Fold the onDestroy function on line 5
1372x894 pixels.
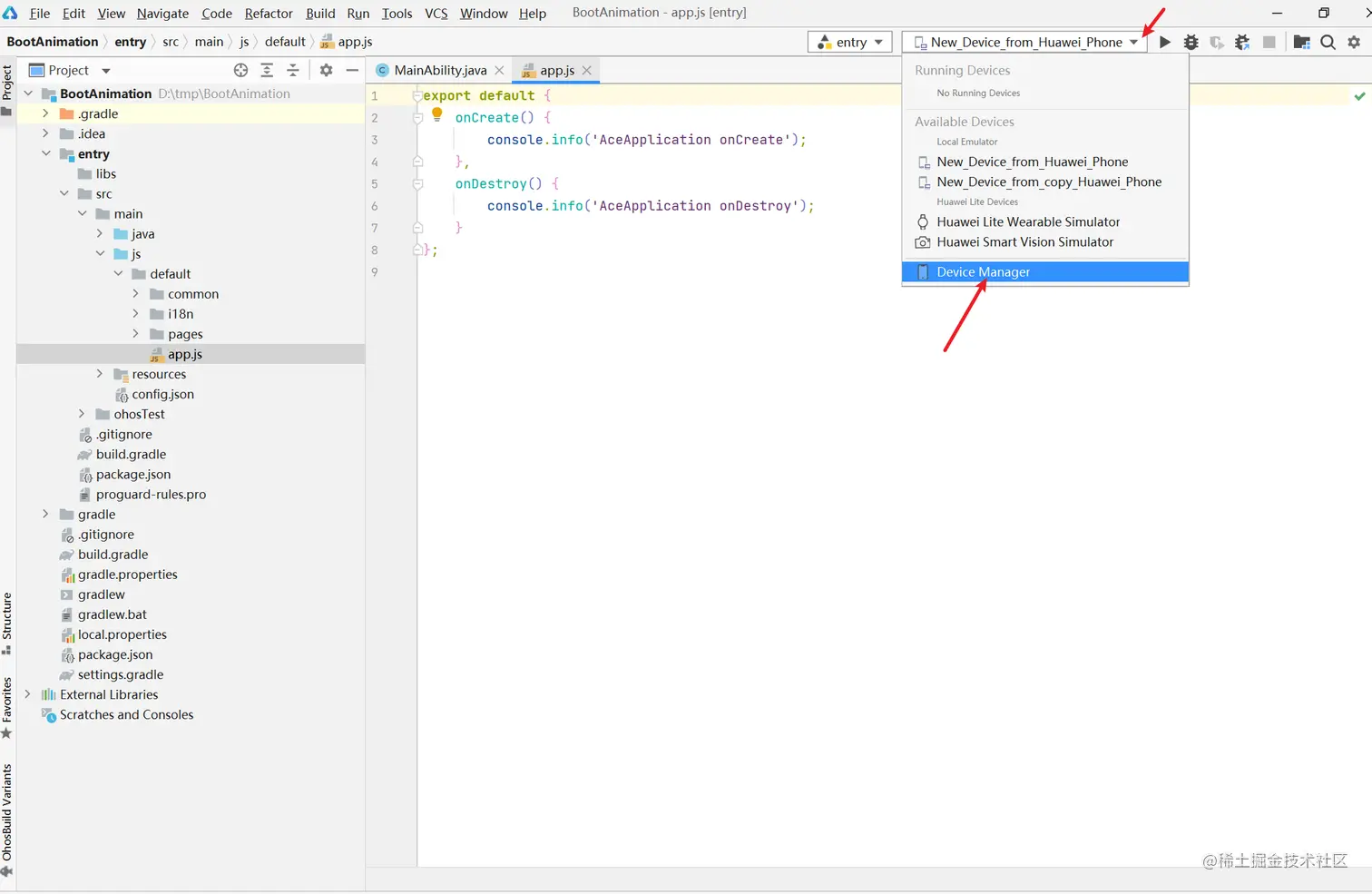point(417,183)
